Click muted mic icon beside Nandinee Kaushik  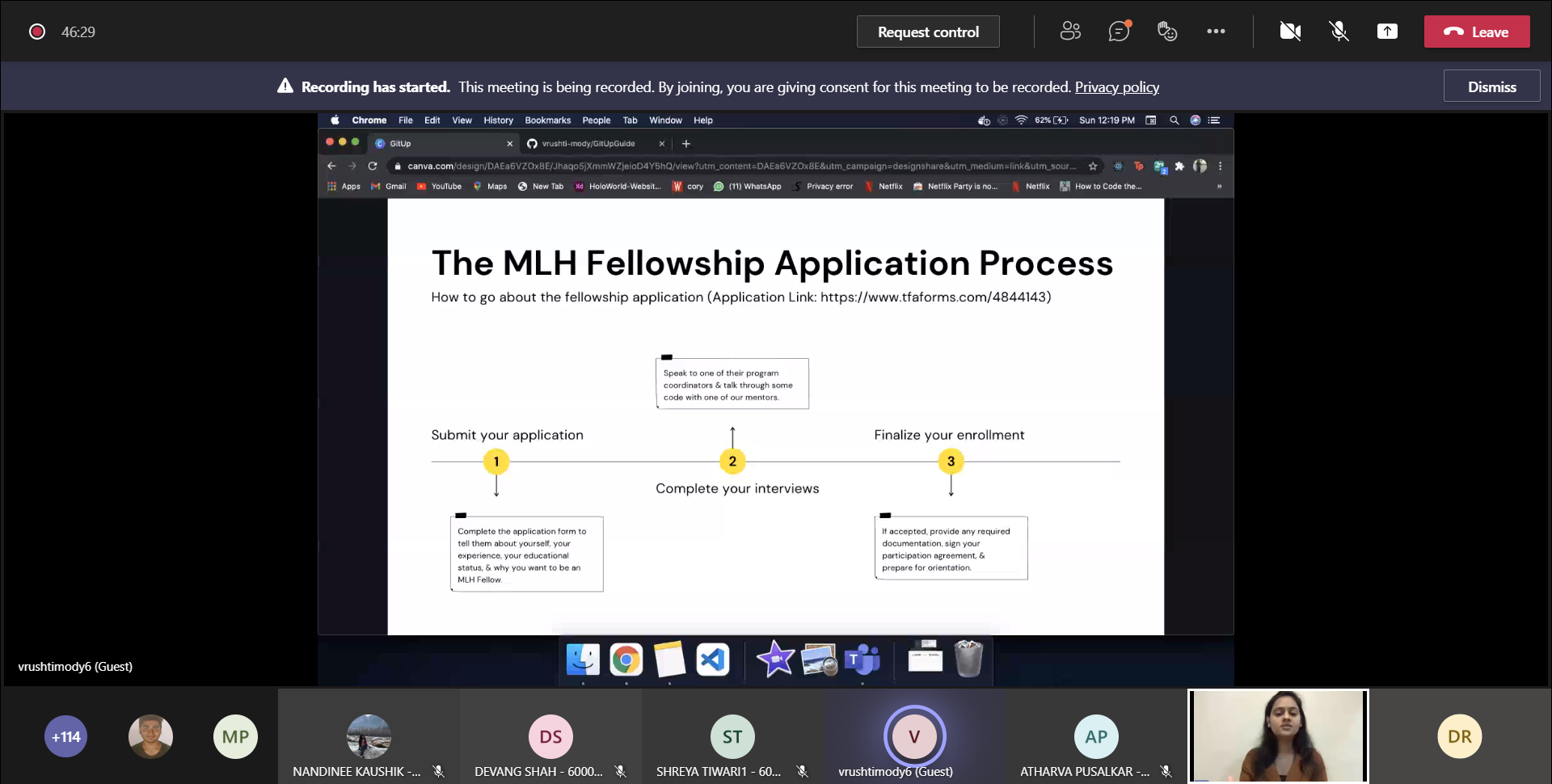tap(438, 772)
